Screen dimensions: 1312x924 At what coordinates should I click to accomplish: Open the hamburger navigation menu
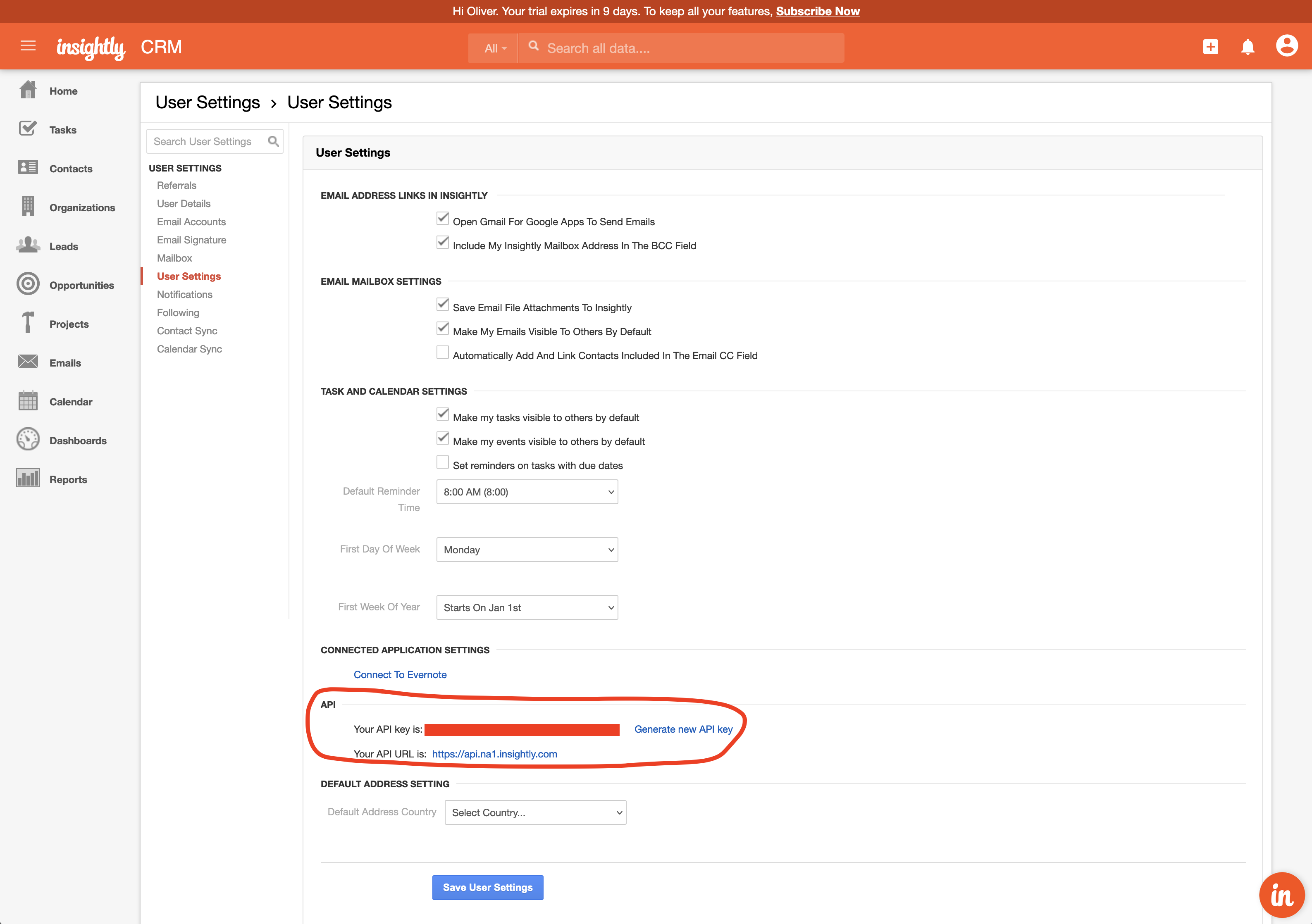point(28,46)
